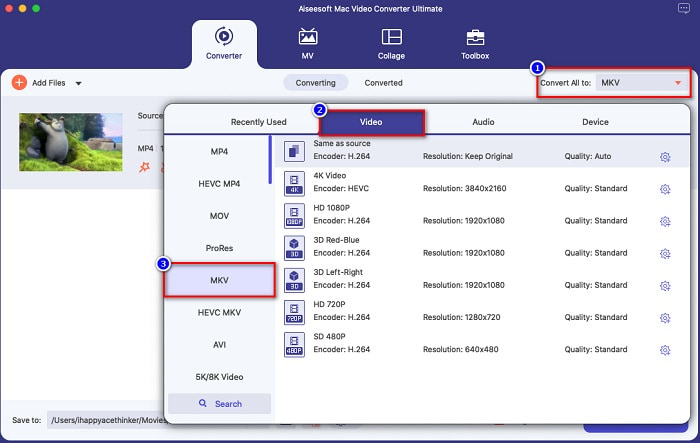This screenshot has width=700, height=443.
Task: Show the Converted list
Action: 383,83
